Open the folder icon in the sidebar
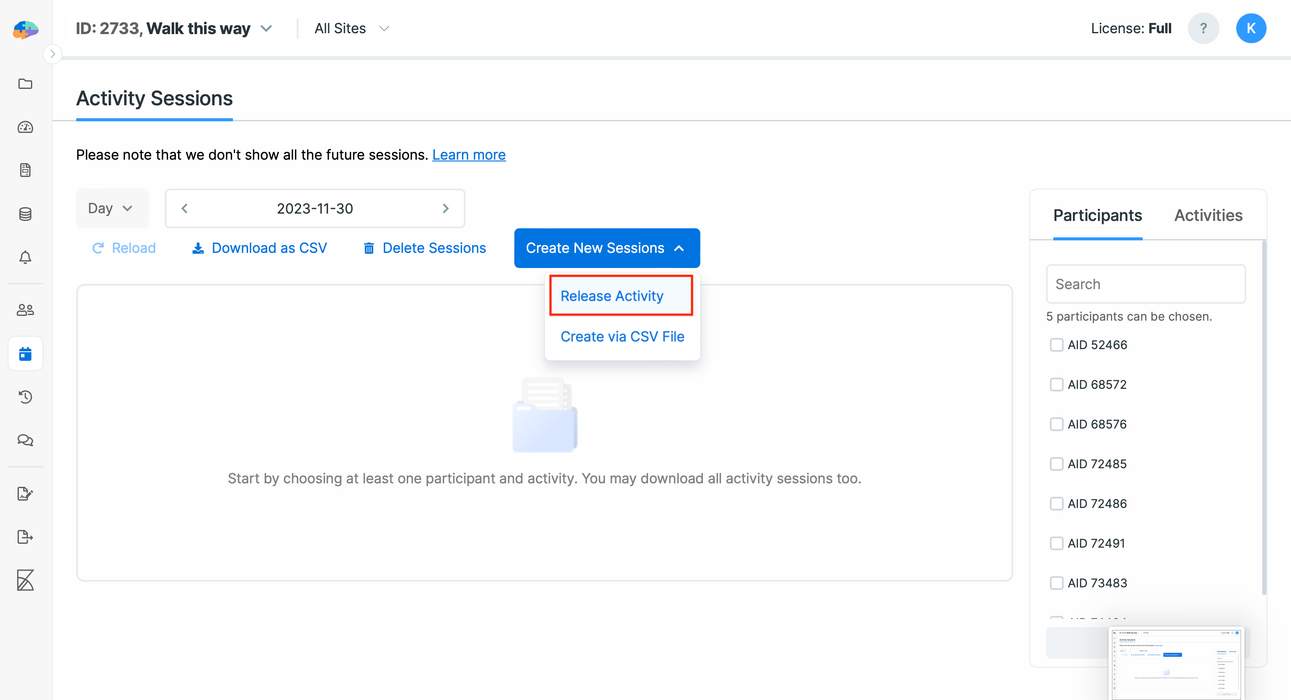This screenshot has height=700, width=1291. coord(25,84)
